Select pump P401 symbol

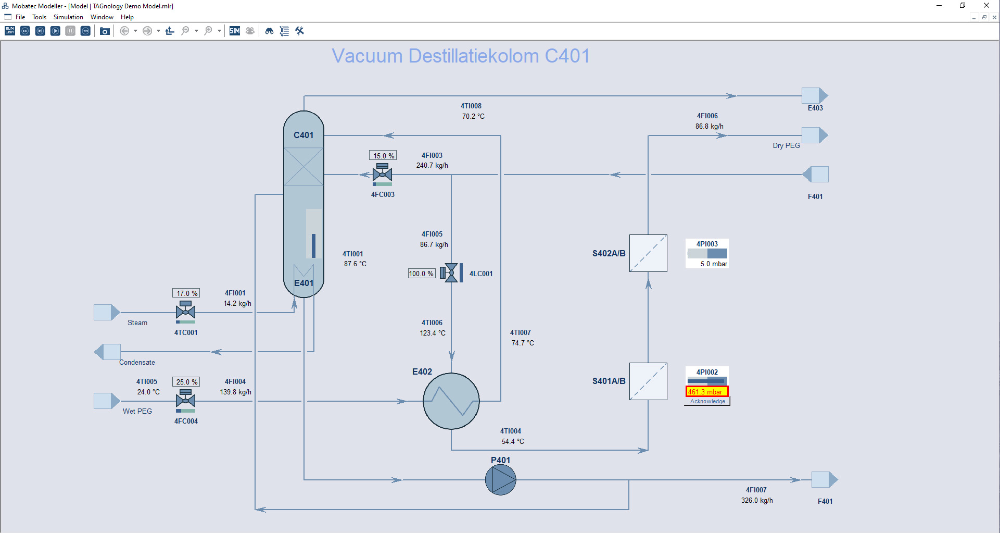click(501, 479)
